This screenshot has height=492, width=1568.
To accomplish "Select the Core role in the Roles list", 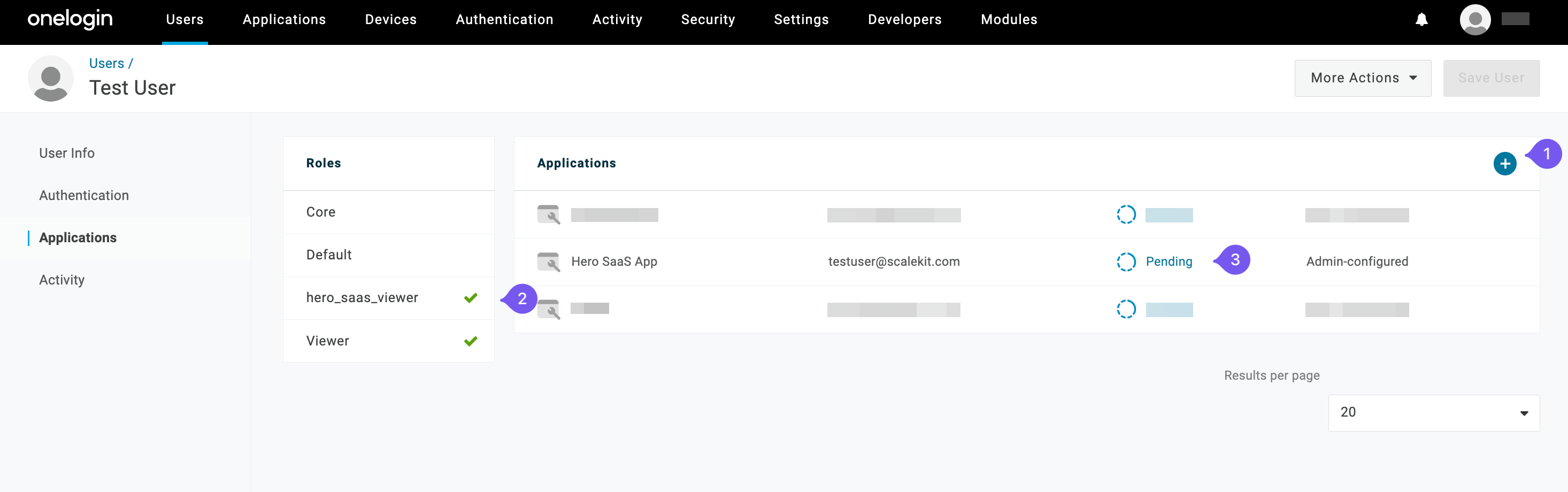I will (x=320, y=212).
